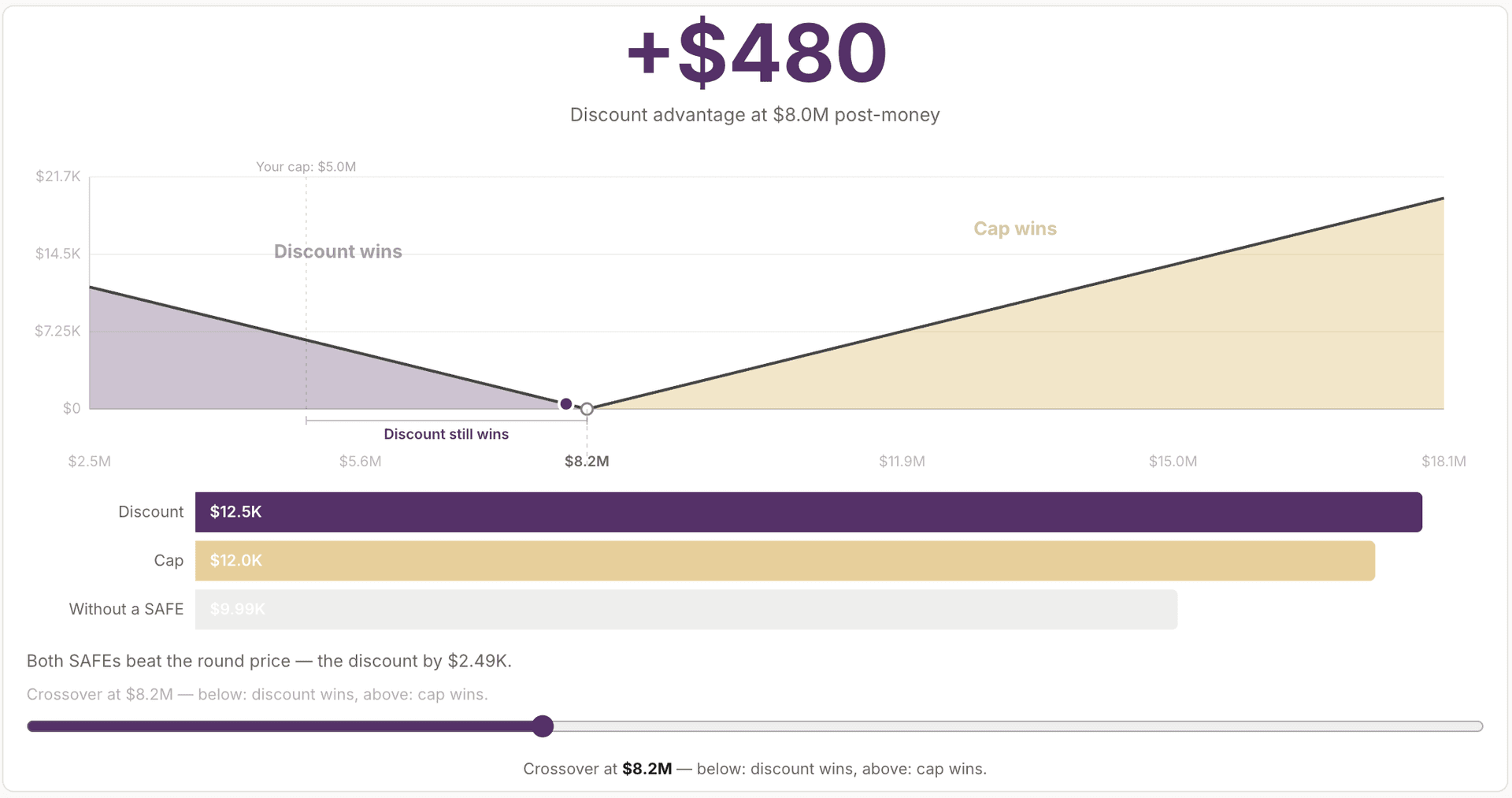Screen dimensions: 1512x798
Task: Click the 'Discount still wins' bracket label
Action: [446, 433]
